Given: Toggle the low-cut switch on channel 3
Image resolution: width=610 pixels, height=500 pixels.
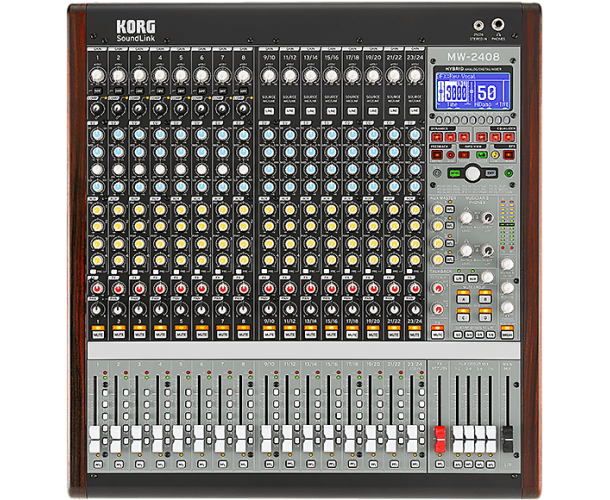Looking at the screenshot, I should [139, 91].
